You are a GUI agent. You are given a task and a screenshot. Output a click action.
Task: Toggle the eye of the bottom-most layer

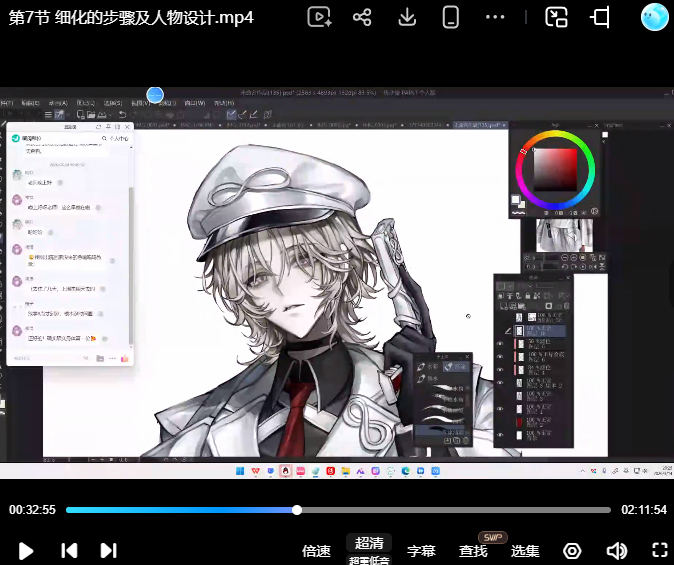coord(500,435)
